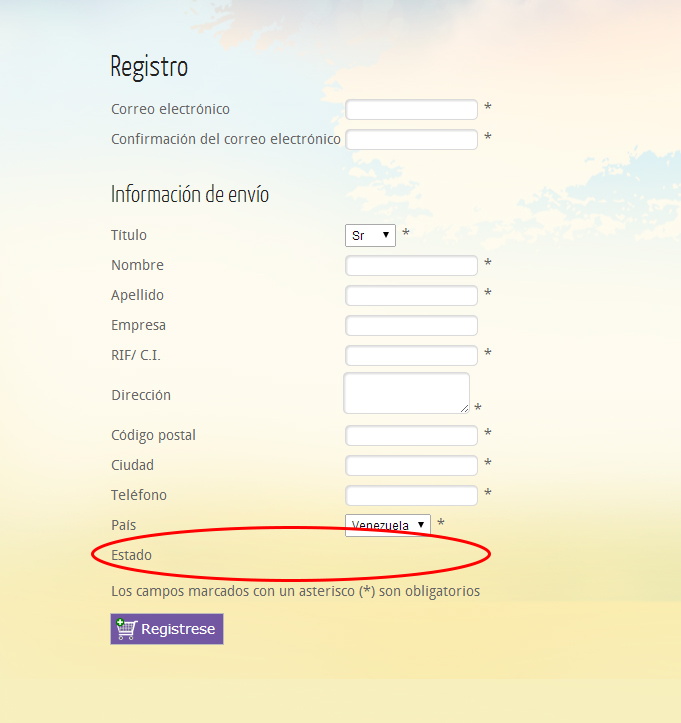The height and width of the screenshot is (723, 681).
Task: Click the Dirección label text
Action: (x=141, y=395)
